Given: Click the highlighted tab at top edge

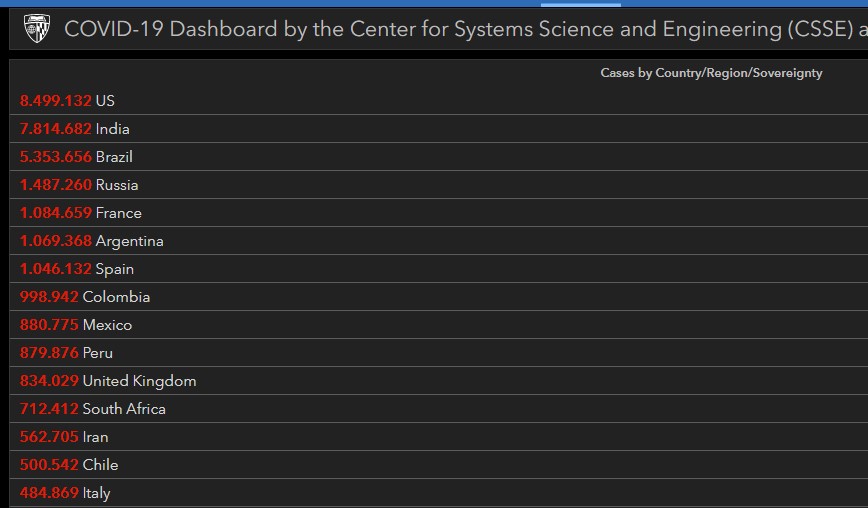Looking at the screenshot, I should click(x=581, y=4).
